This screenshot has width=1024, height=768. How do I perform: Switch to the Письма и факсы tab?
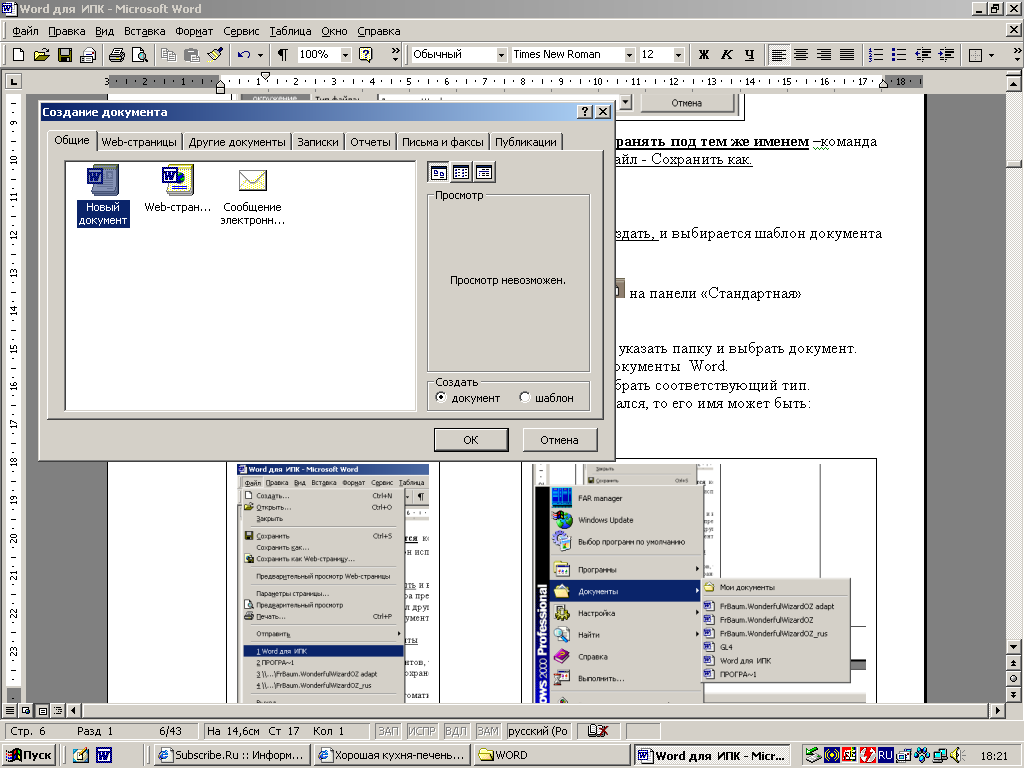pos(443,142)
